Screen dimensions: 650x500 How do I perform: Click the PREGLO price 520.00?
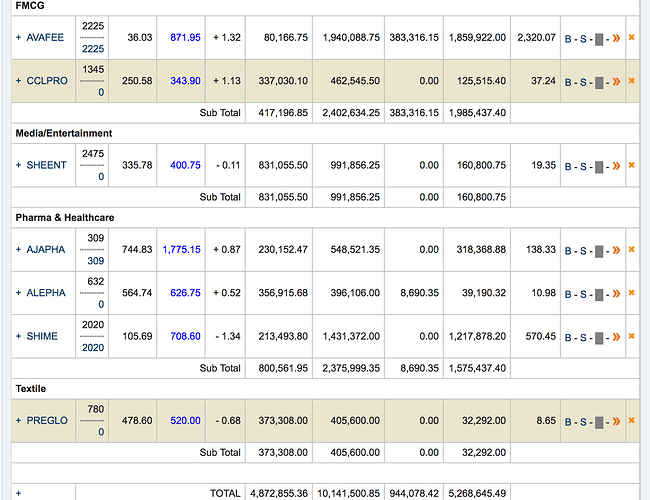[185, 420]
